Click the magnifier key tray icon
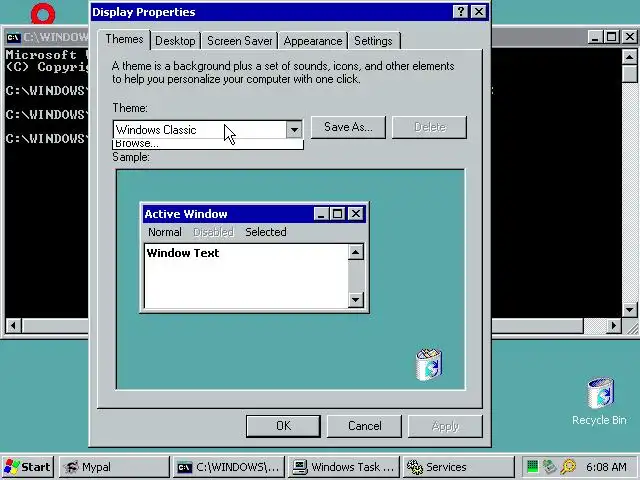 pos(568,466)
